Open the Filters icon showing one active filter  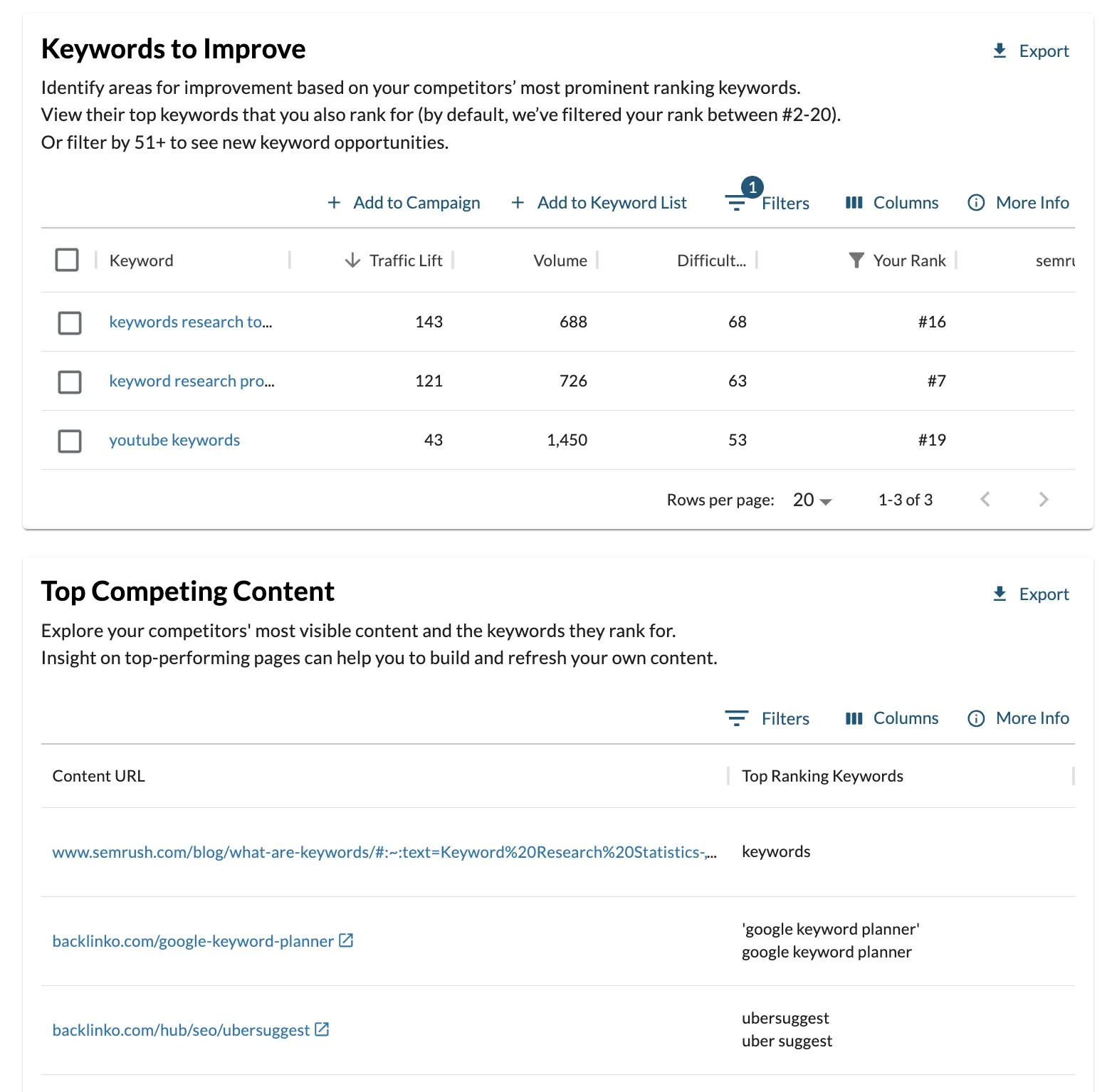pyautogui.click(x=736, y=202)
